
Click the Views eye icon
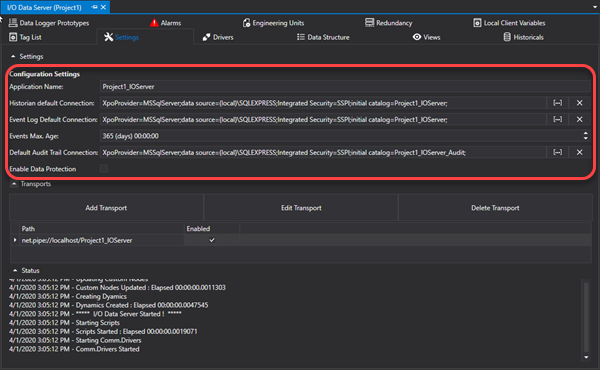pos(417,37)
